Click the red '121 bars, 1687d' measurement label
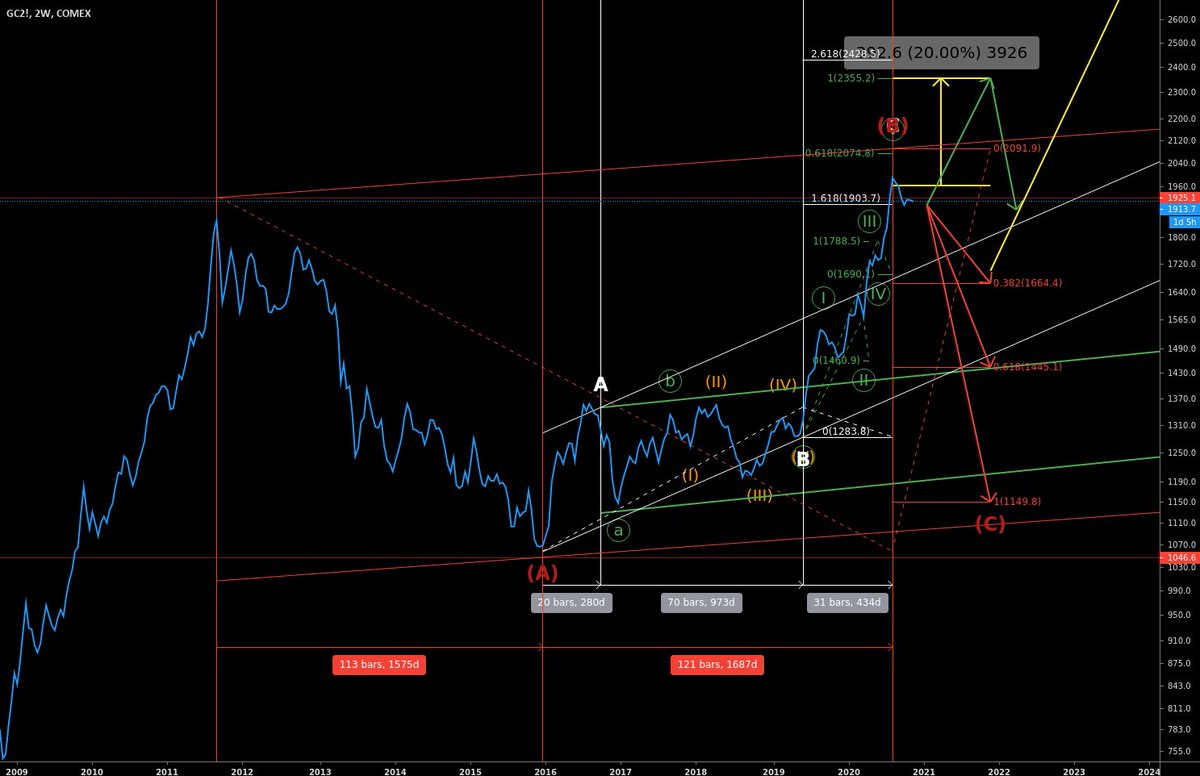The image size is (1200, 776). pos(717,664)
